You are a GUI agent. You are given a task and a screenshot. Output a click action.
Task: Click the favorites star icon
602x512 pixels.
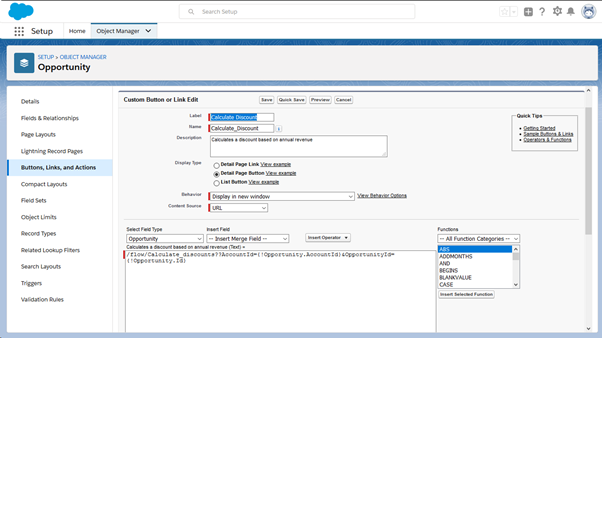coord(504,12)
